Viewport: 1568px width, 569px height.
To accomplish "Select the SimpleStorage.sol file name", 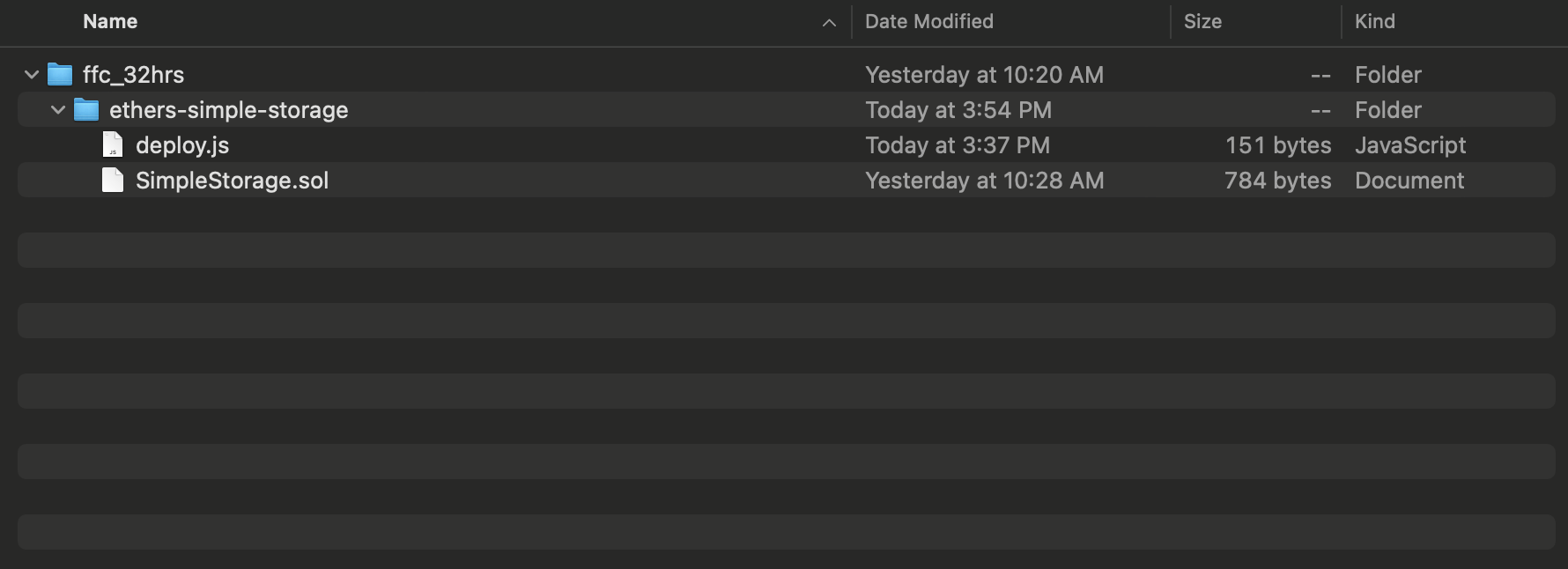I will [232, 181].
